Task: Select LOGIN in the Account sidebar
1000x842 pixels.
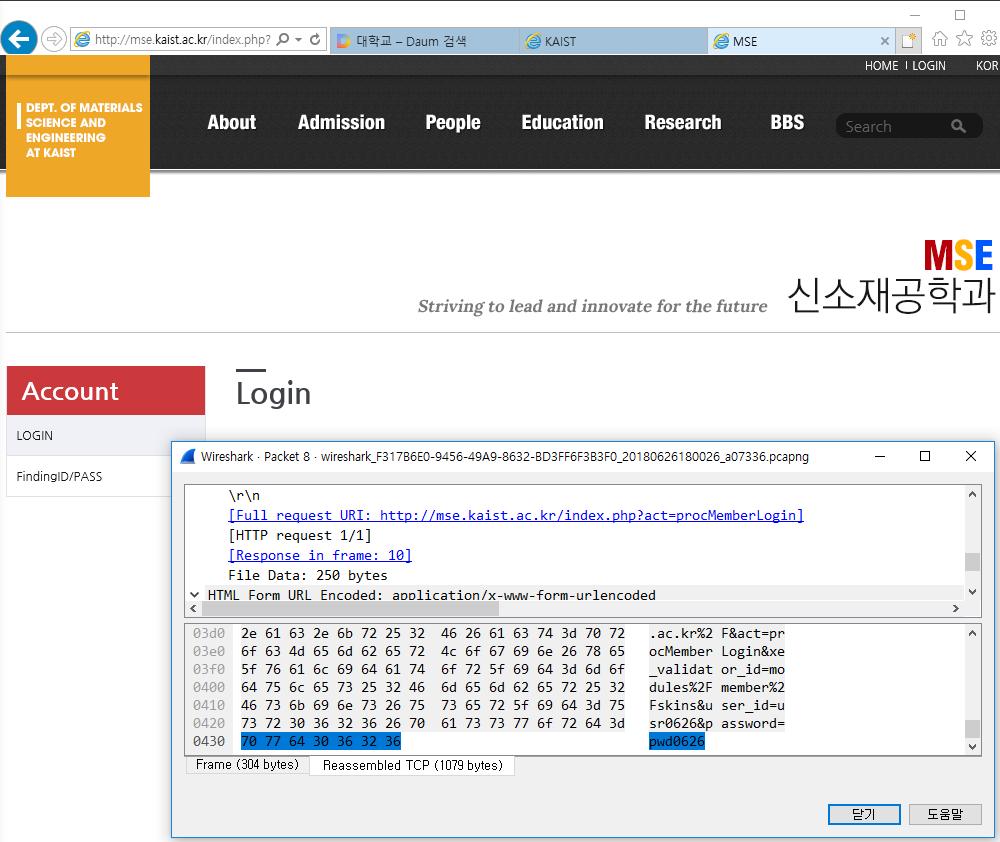Action: click(x=106, y=436)
